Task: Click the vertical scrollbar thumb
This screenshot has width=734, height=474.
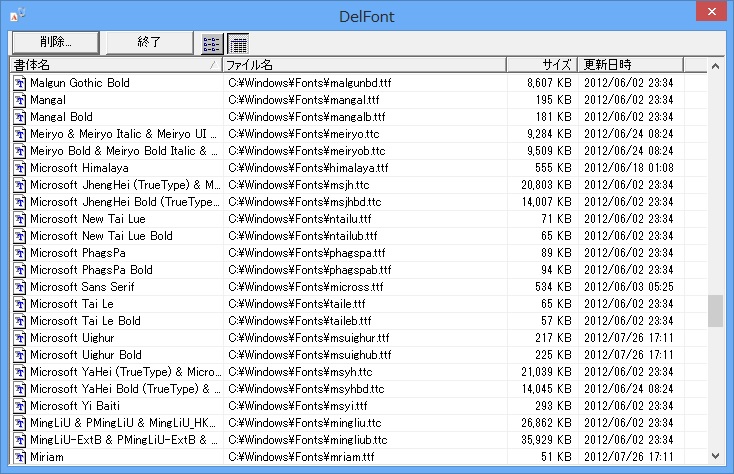Action: (x=715, y=311)
